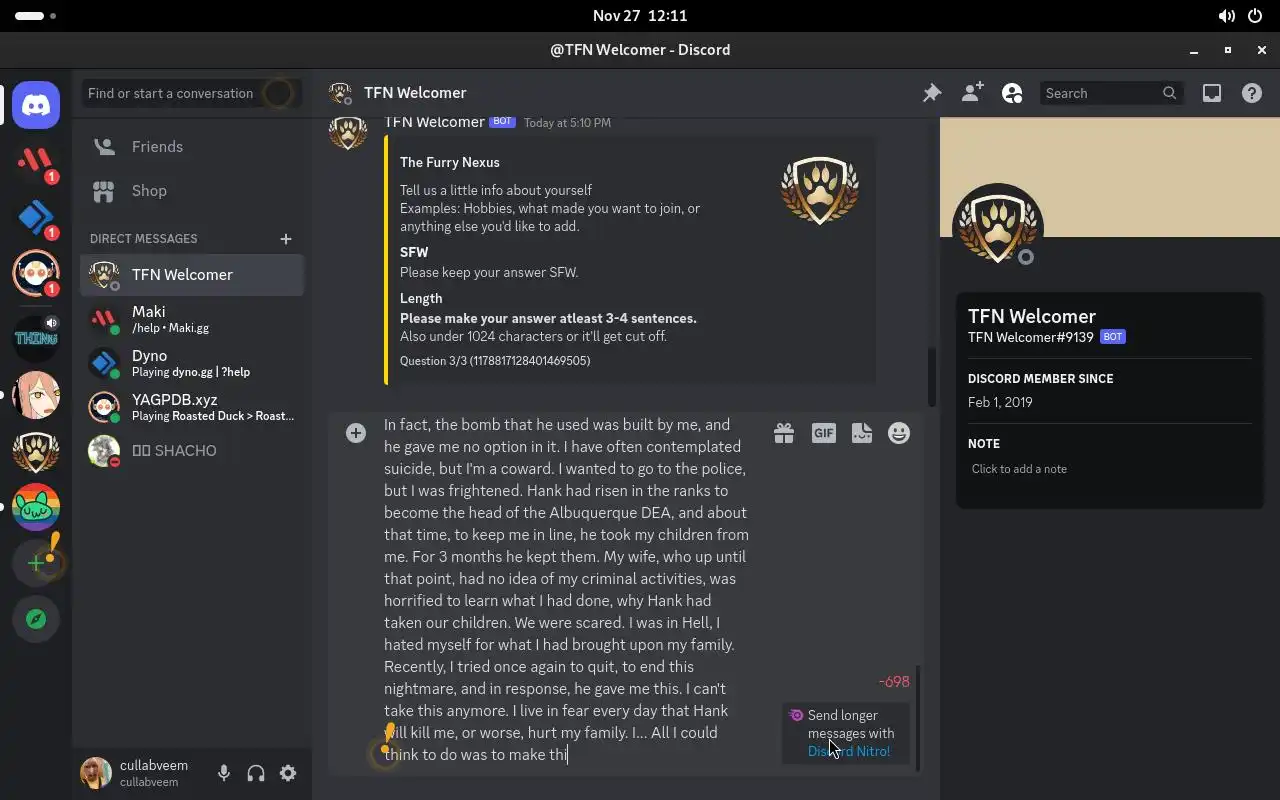The image size is (1280, 800).
Task: Open Discord home direct messages icon
Action: [x=36, y=104]
